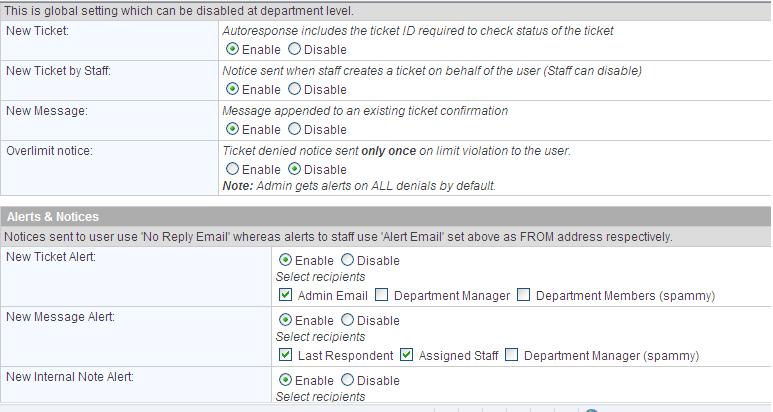
Task: Check Department Manager (spammy) for New Message Alert
Action: [512, 355]
